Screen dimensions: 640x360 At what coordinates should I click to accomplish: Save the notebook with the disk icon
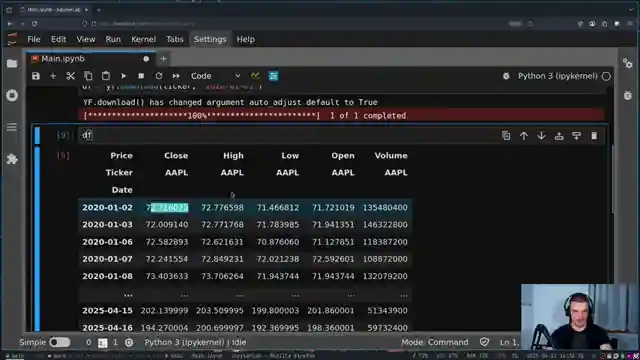point(36,76)
